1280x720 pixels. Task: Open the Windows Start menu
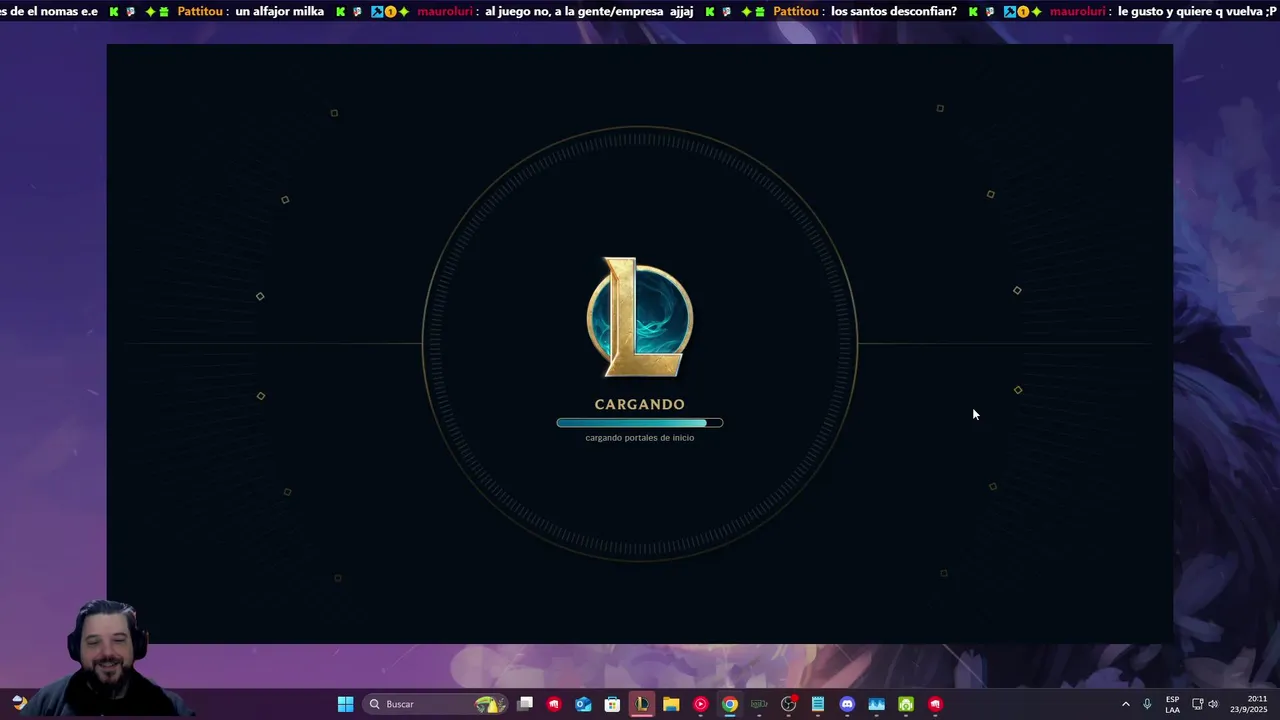pos(345,704)
